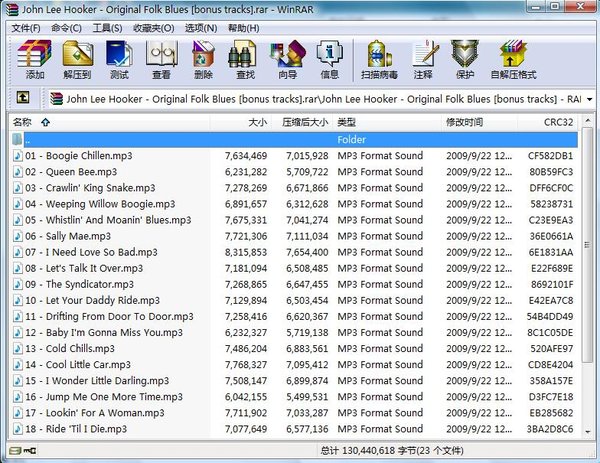The width and height of the screenshot is (600, 463).
Task: Click the Folder label in the '..' row
Action: [x=351, y=139]
